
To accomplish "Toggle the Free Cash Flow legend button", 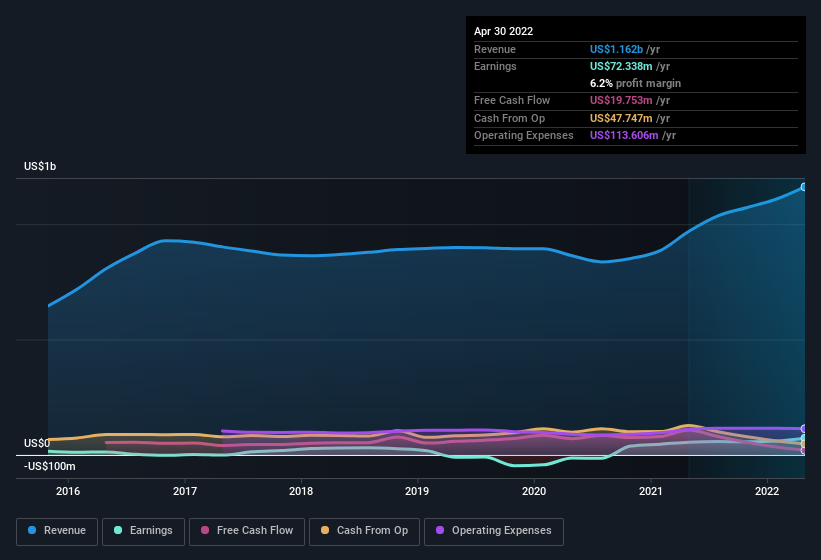I will [247, 531].
